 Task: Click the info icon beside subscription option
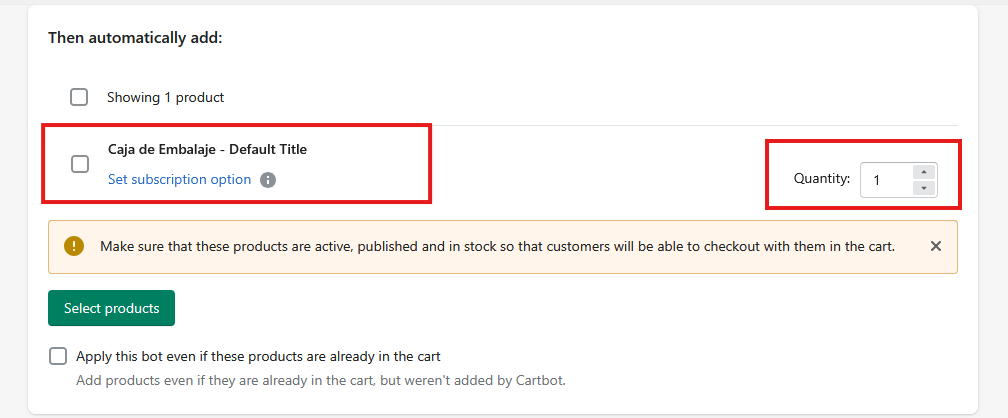click(x=267, y=180)
